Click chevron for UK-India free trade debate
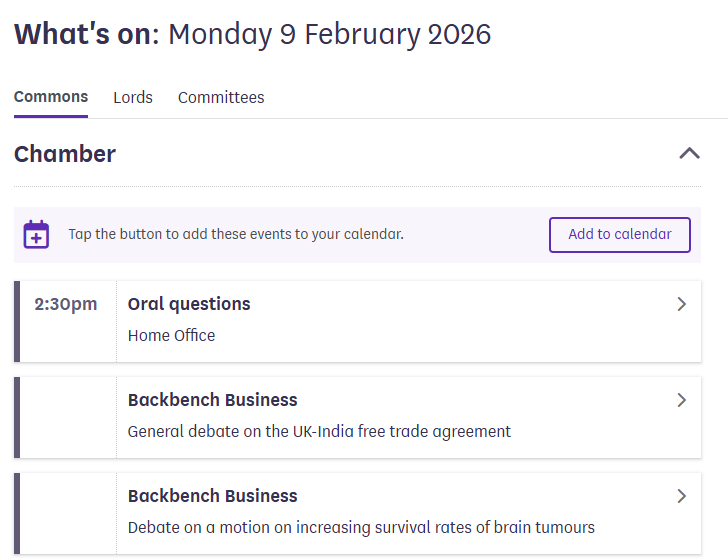 point(682,400)
